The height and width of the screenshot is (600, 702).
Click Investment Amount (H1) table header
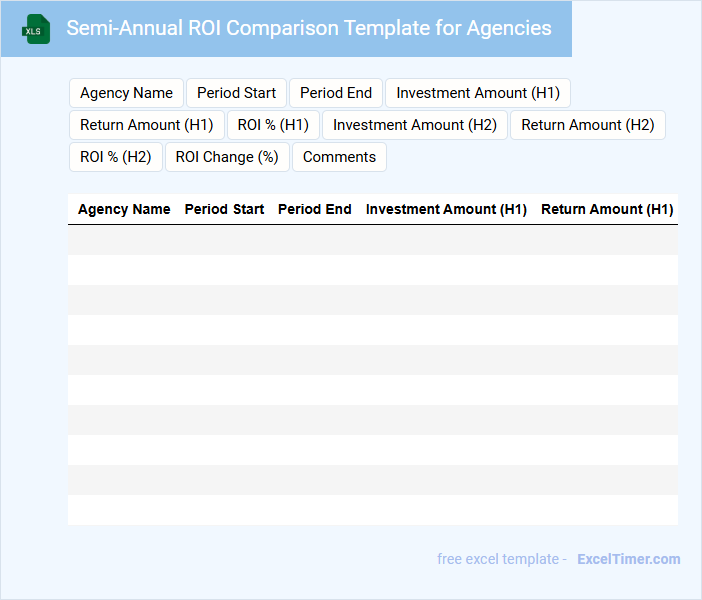pyautogui.click(x=446, y=210)
